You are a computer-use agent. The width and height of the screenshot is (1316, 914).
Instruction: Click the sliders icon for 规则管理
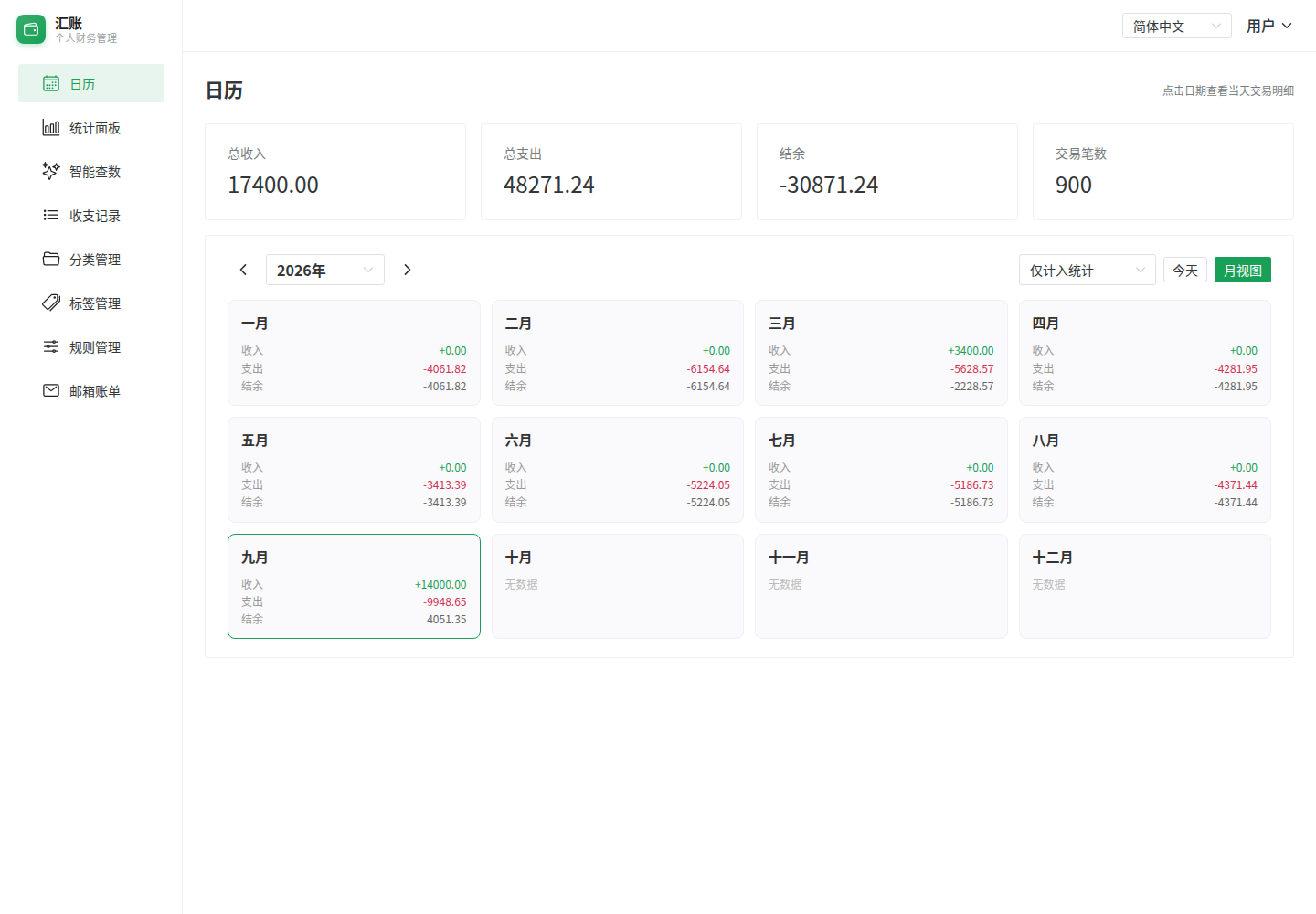(x=51, y=347)
